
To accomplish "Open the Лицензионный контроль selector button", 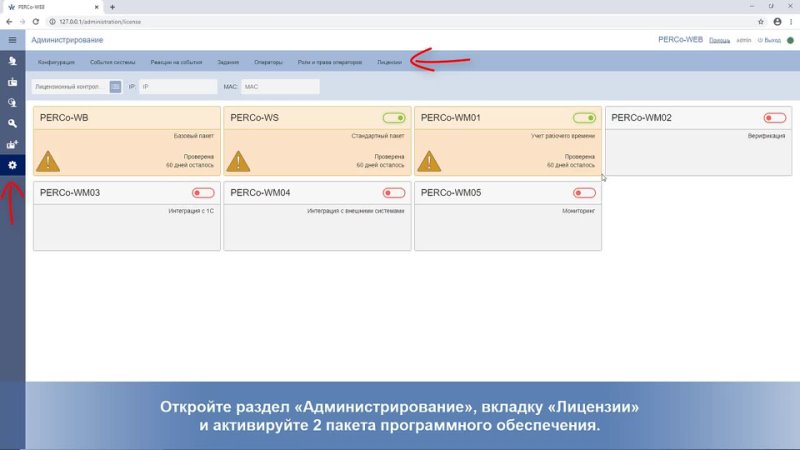I will click(115, 87).
